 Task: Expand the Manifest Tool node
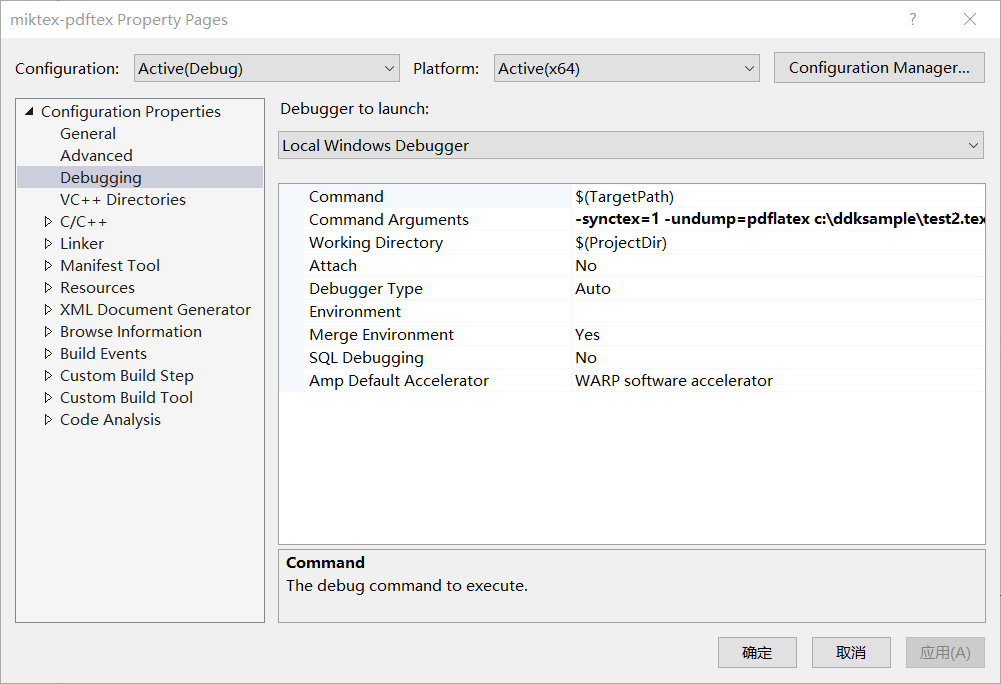click(48, 266)
